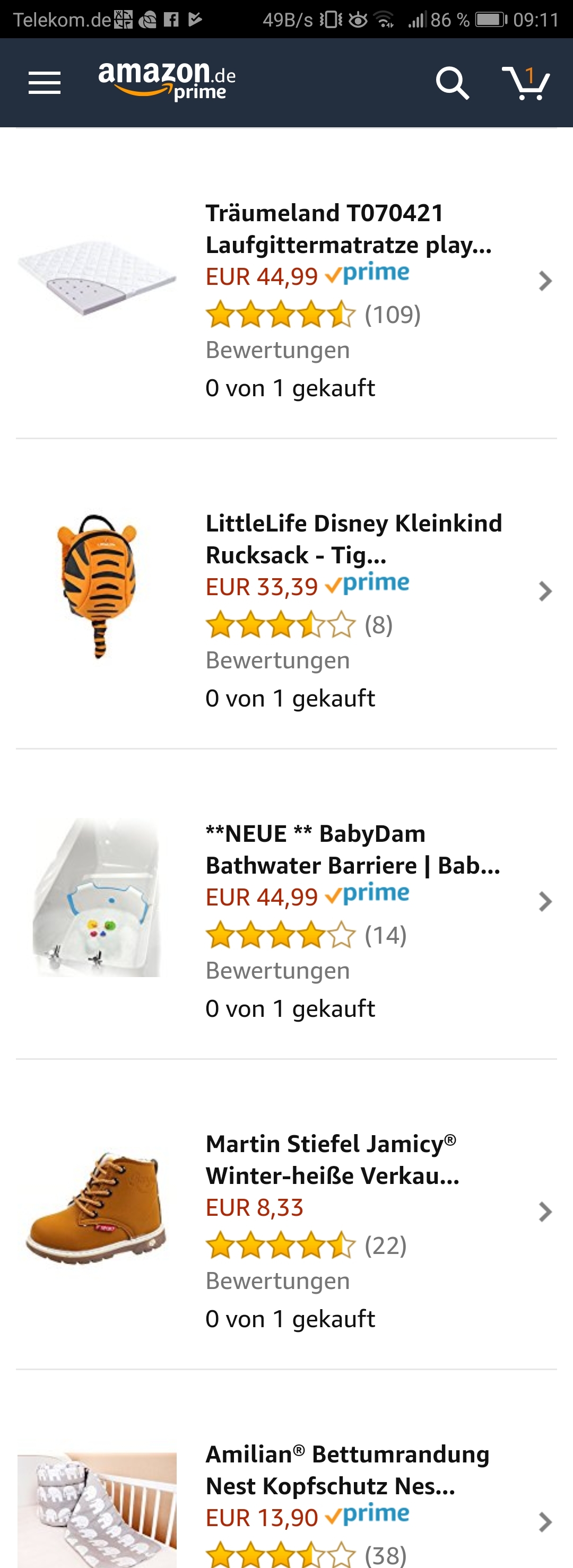Screen dimensions: 573x1568
Task: Expand the BabyDam Bathwater Barriere chevron
Action: pos(545,902)
